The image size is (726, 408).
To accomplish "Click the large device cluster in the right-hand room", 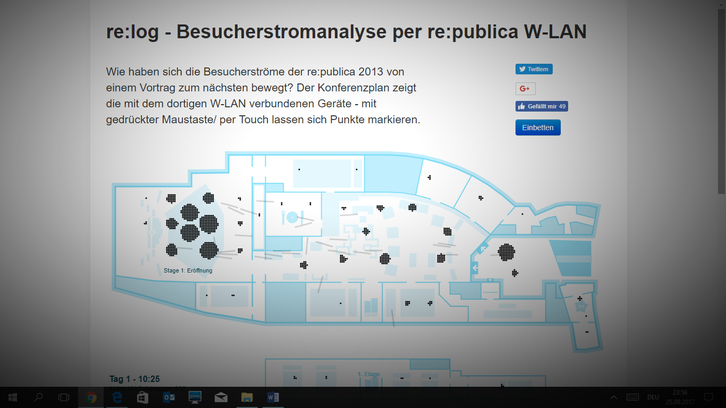I will 506,252.
